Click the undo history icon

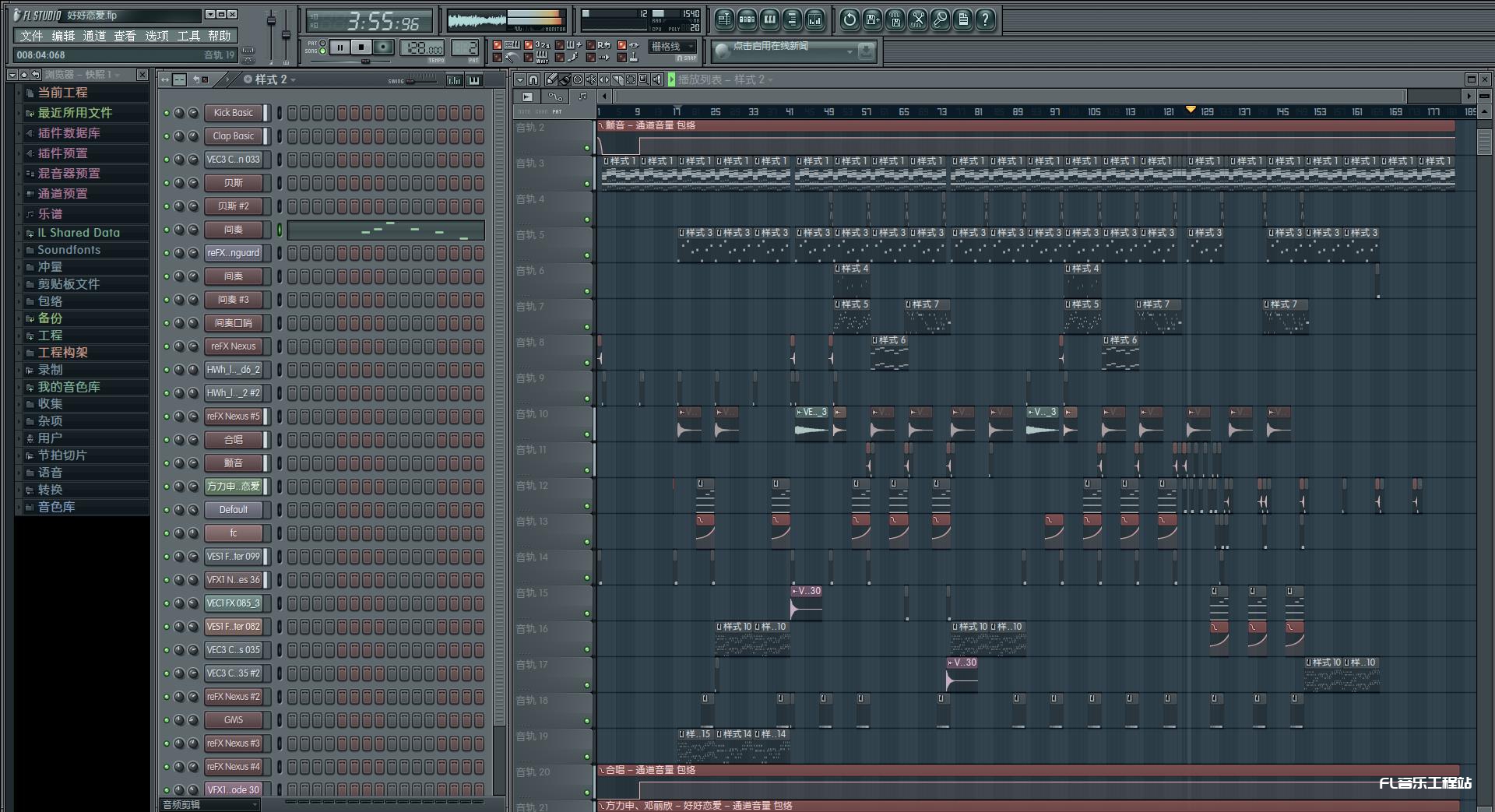pos(850,19)
